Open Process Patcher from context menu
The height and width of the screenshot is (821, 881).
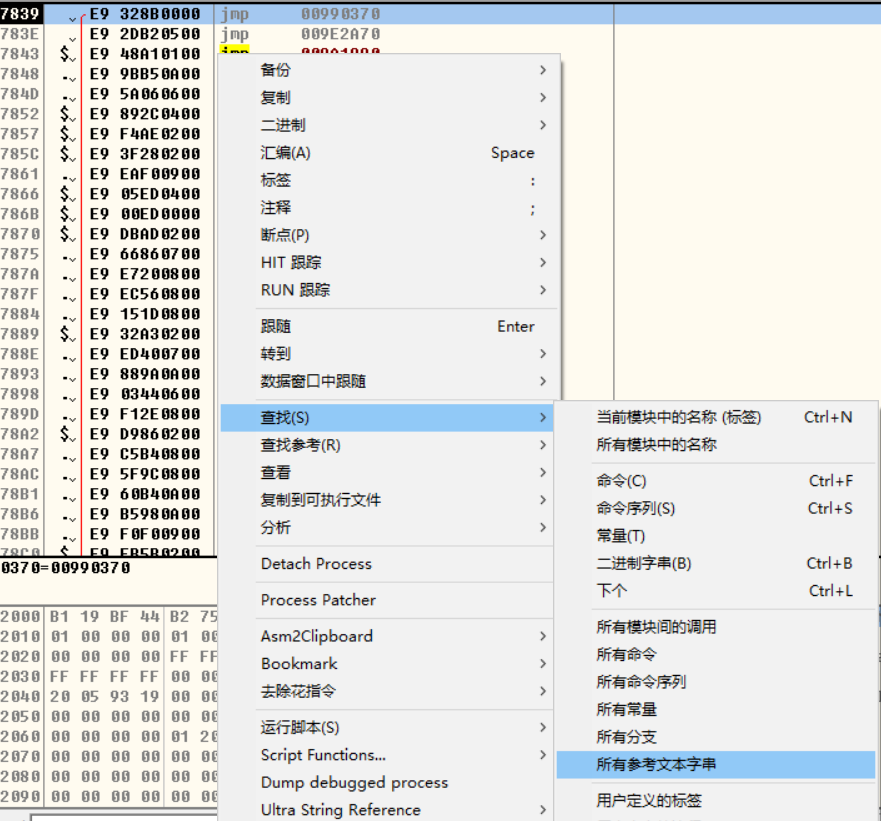[x=318, y=600]
